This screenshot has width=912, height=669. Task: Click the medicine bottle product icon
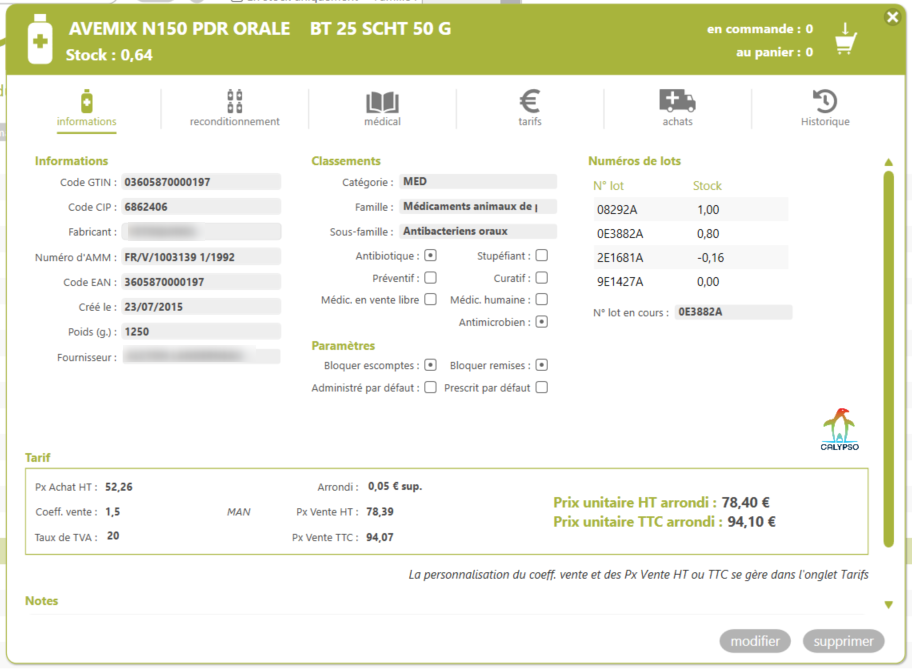tap(40, 40)
